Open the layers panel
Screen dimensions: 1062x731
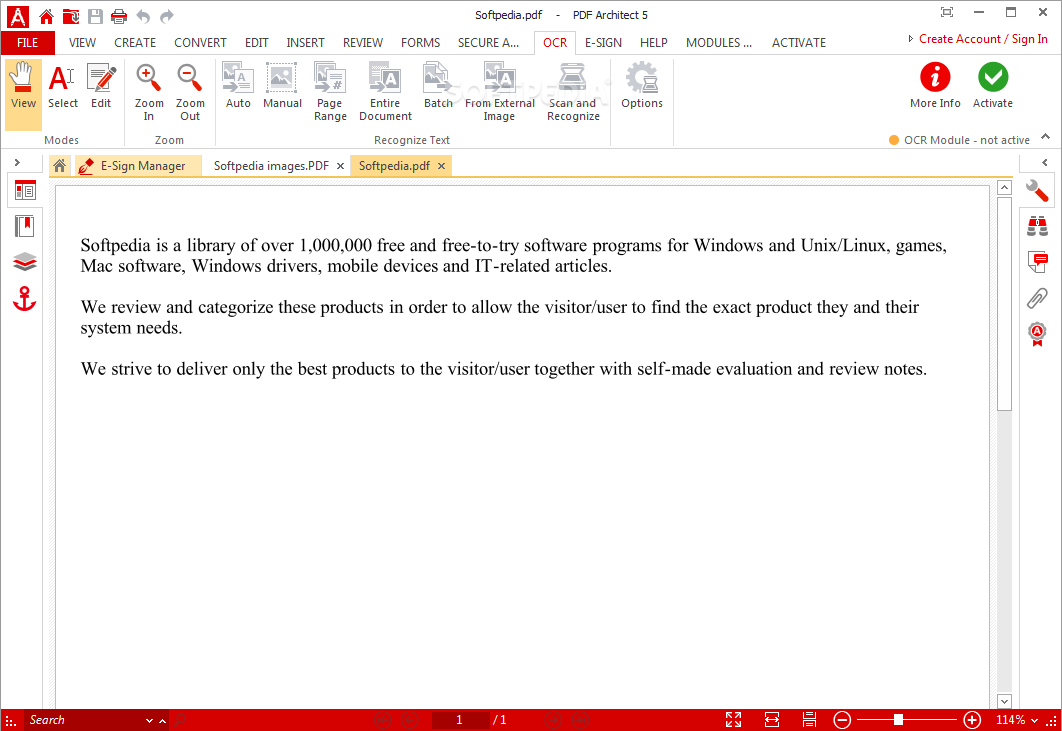pos(24,262)
